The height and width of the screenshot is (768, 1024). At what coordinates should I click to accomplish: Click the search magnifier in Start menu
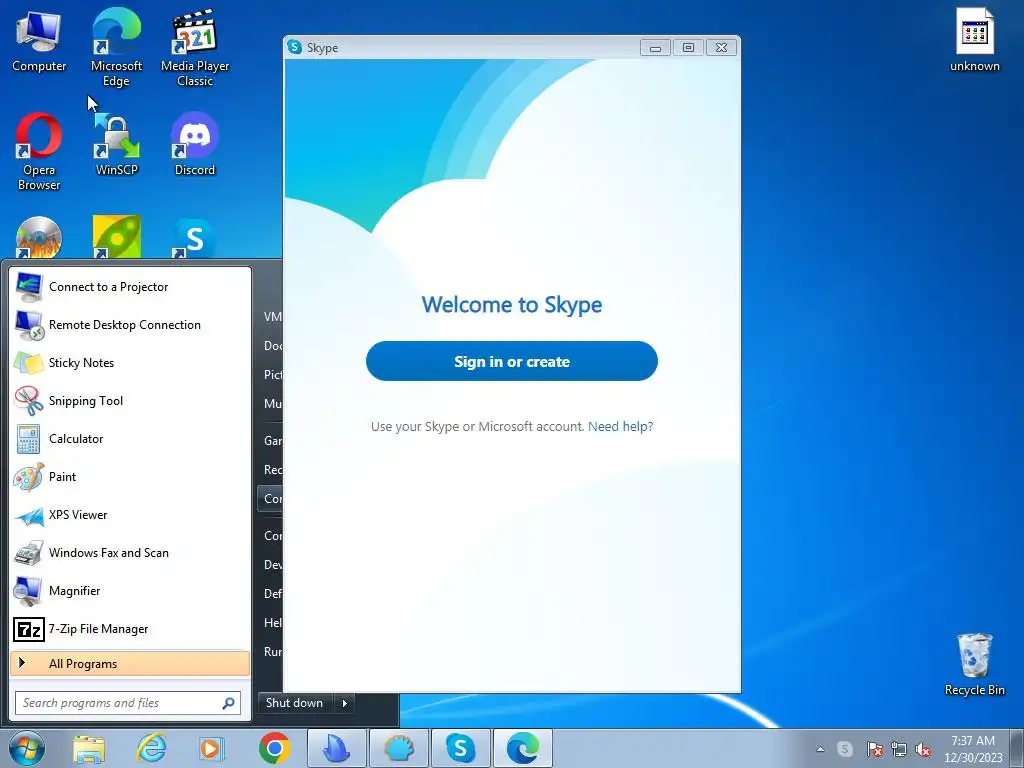coord(229,703)
